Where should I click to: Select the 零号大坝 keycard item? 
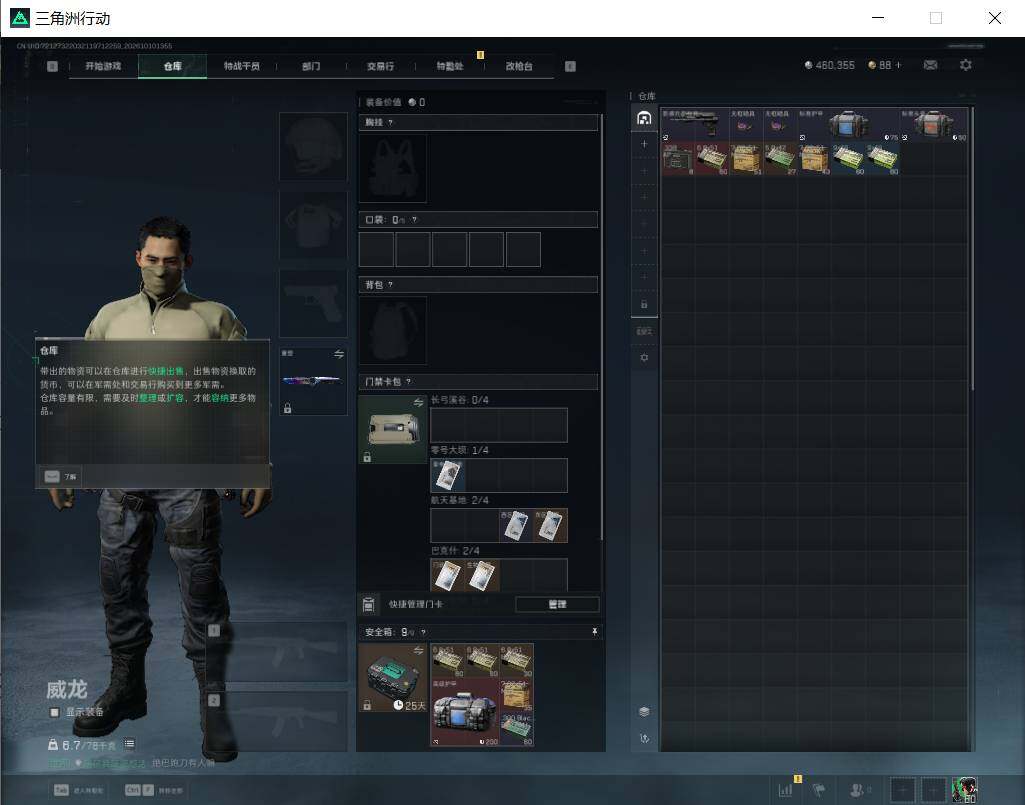(448, 475)
